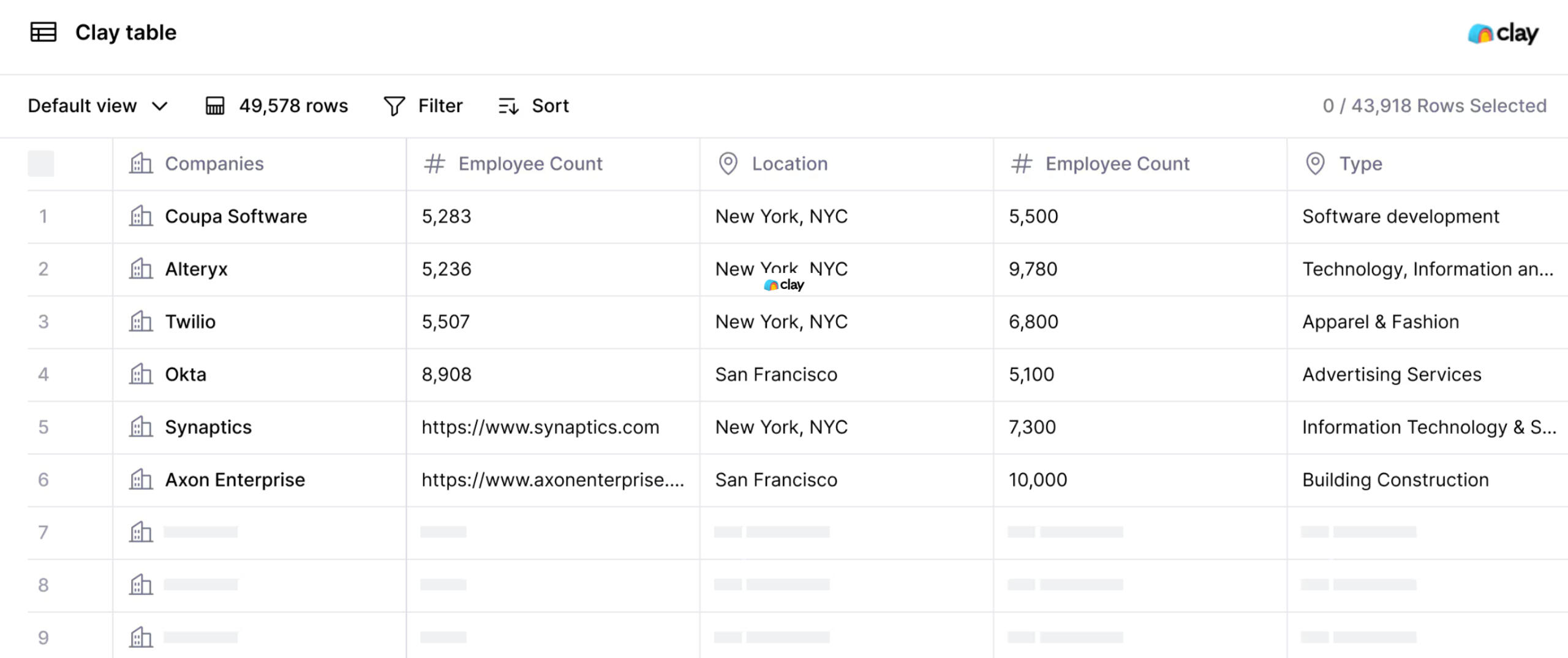Screen dimensions: 1568x658
Task: Toggle the select-all checkbox in header
Action: 41,163
